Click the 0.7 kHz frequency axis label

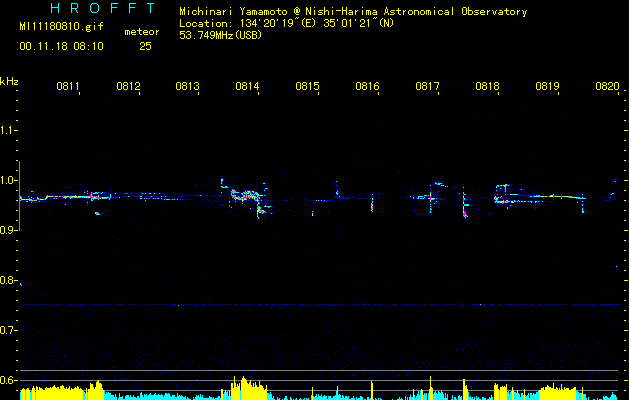pyautogui.click(x=8, y=330)
